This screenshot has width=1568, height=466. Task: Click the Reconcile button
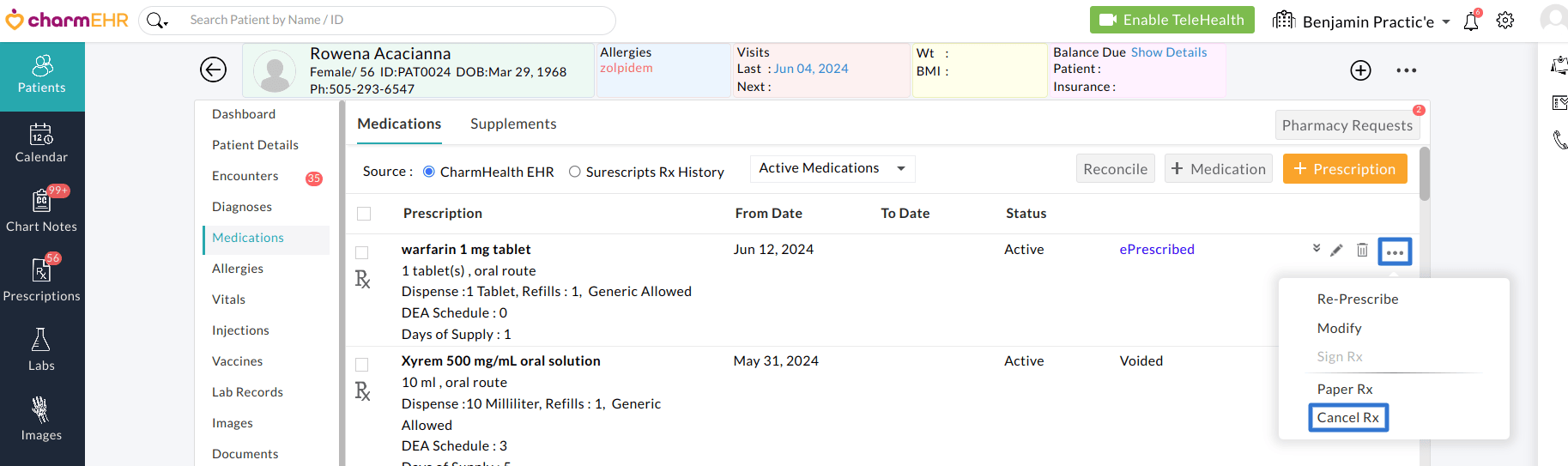coord(1116,169)
